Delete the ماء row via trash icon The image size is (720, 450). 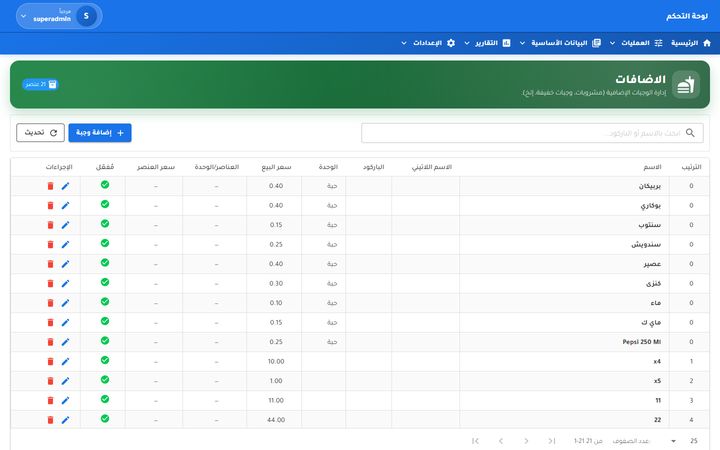(x=51, y=303)
